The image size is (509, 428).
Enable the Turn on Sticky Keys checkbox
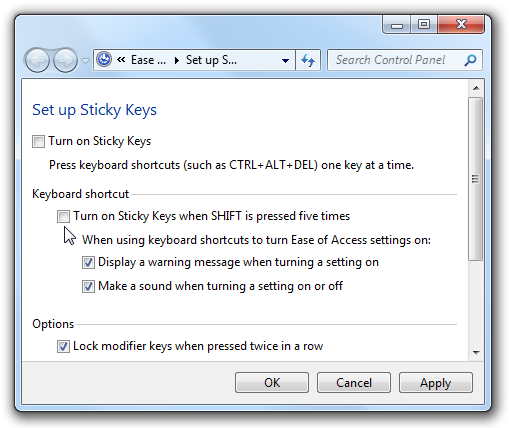[38, 141]
